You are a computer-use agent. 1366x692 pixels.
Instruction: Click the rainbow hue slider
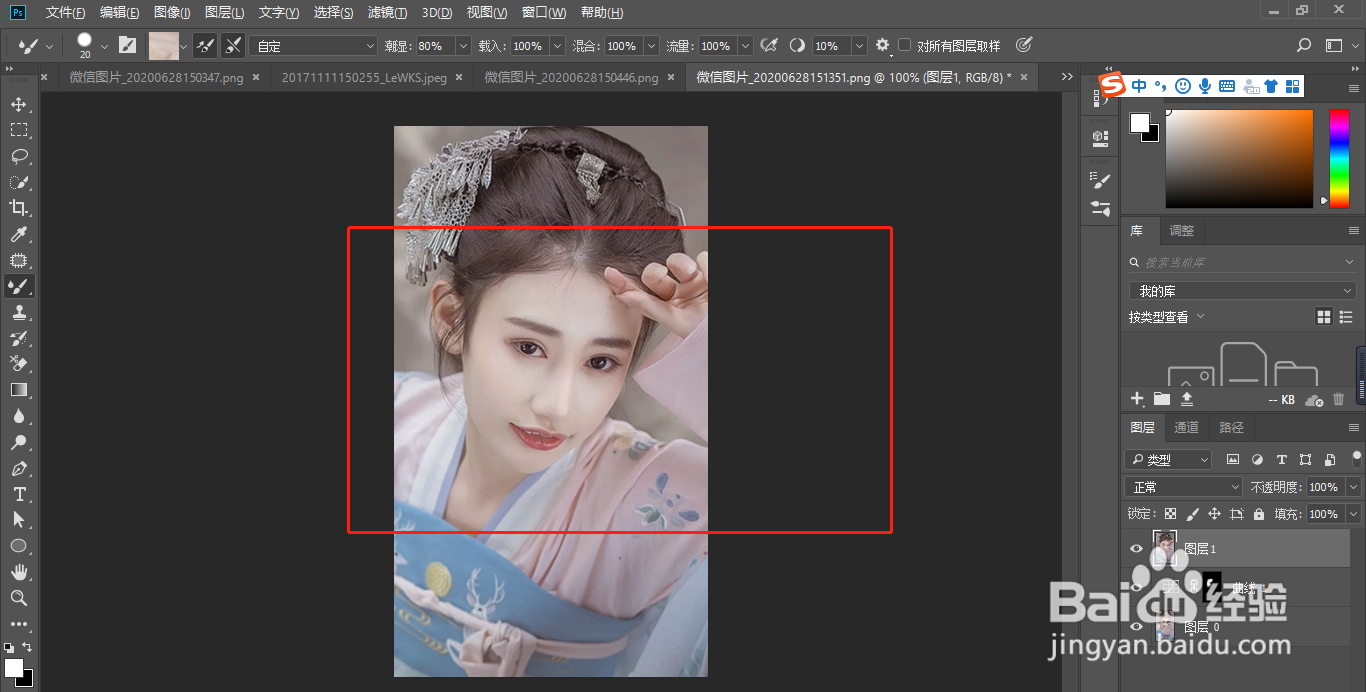[1338, 158]
